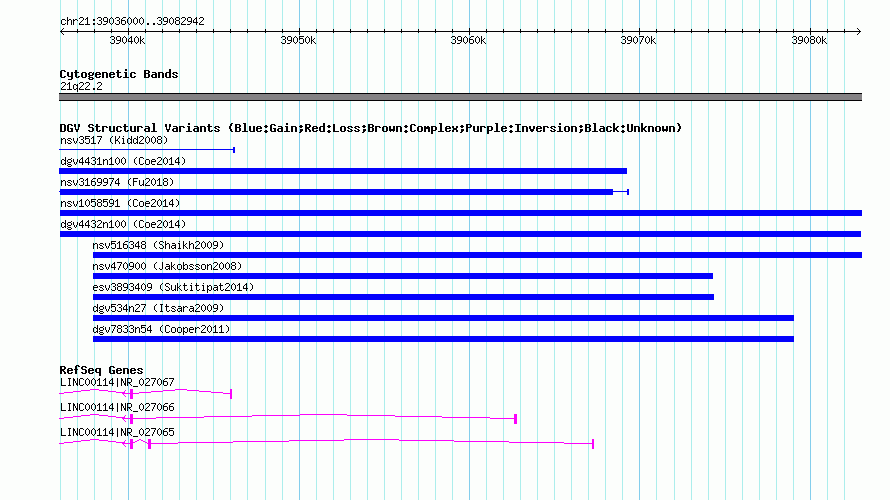Click the 39060k ruler tick label
Viewport: 890px width, 500px height.
pos(468,40)
